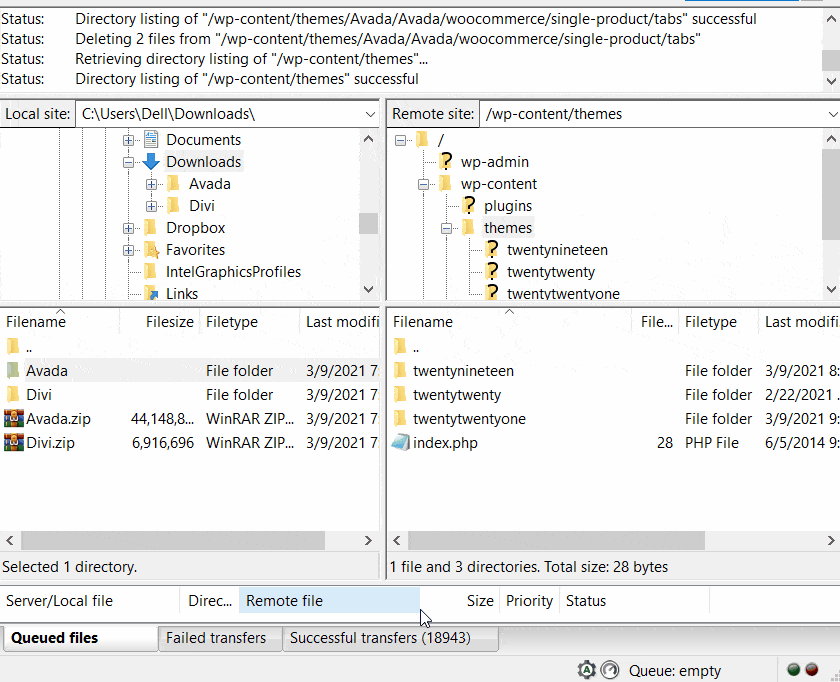This screenshot has height=682, width=840.
Task: Click the blue Downloads arrow icon in tree
Action: (x=151, y=162)
